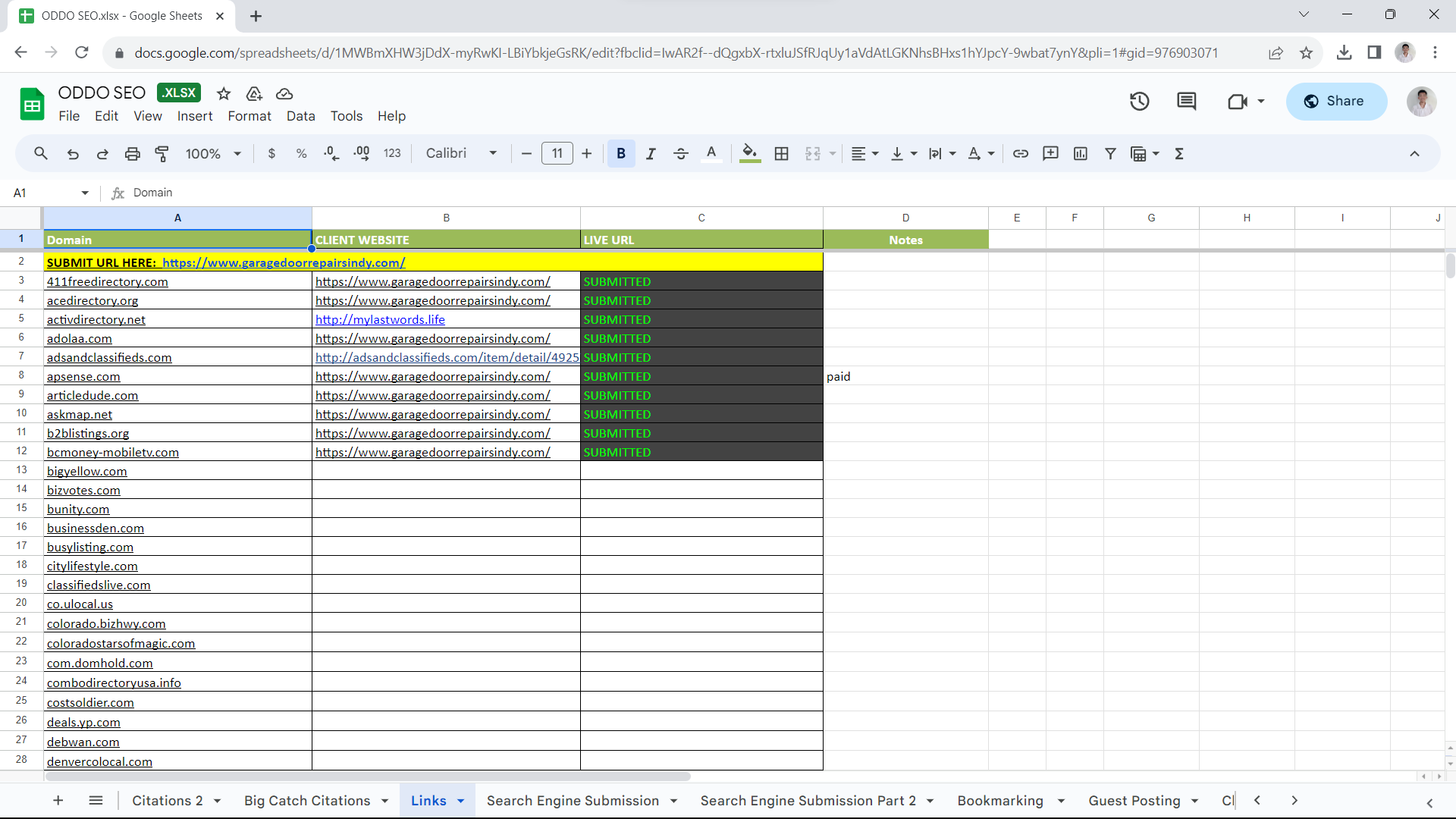
Task: Format as percent
Action: click(301, 154)
